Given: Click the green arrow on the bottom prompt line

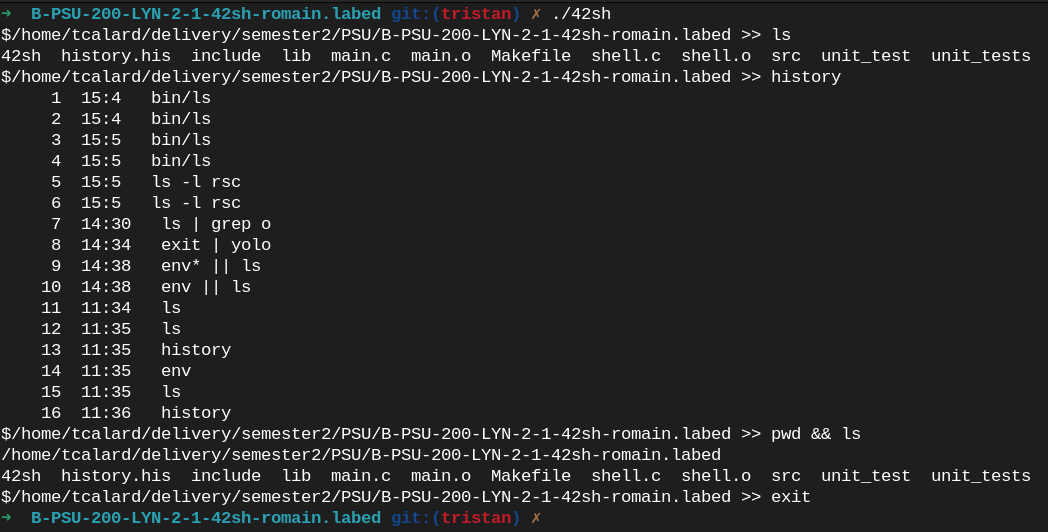Looking at the screenshot, I should point(7,518).
